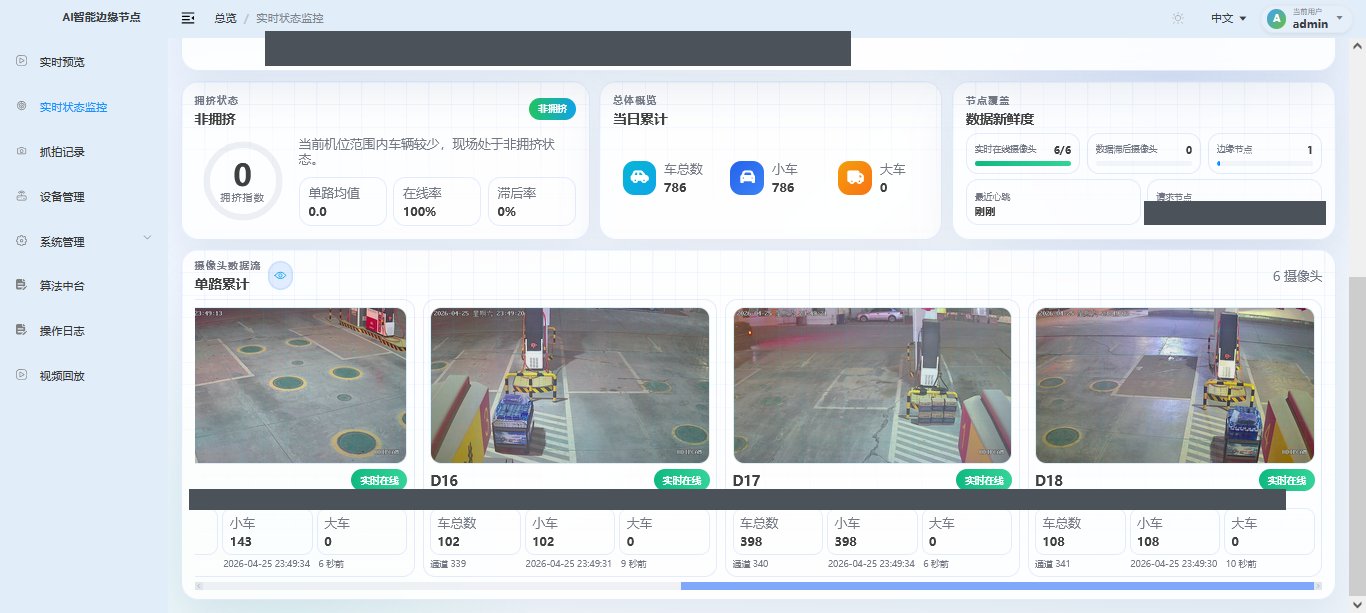Click 通道 340 label under D17
Screen dimensions: 1366x613
point(750,564)
